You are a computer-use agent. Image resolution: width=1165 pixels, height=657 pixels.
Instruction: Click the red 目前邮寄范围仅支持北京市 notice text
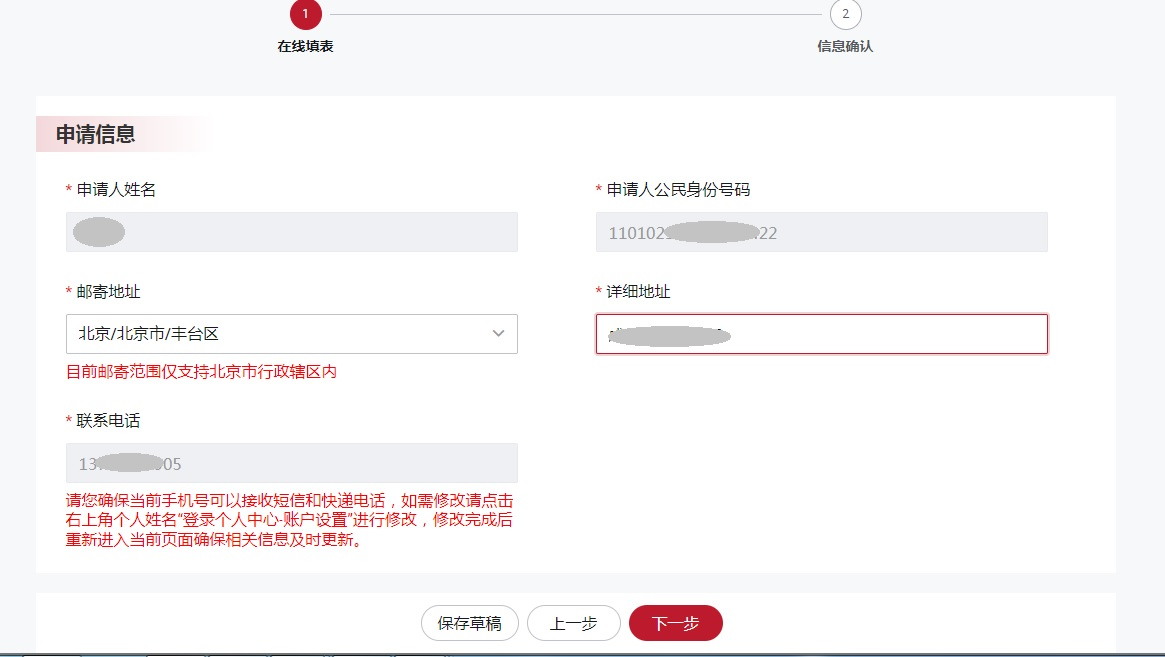(201, 372)
